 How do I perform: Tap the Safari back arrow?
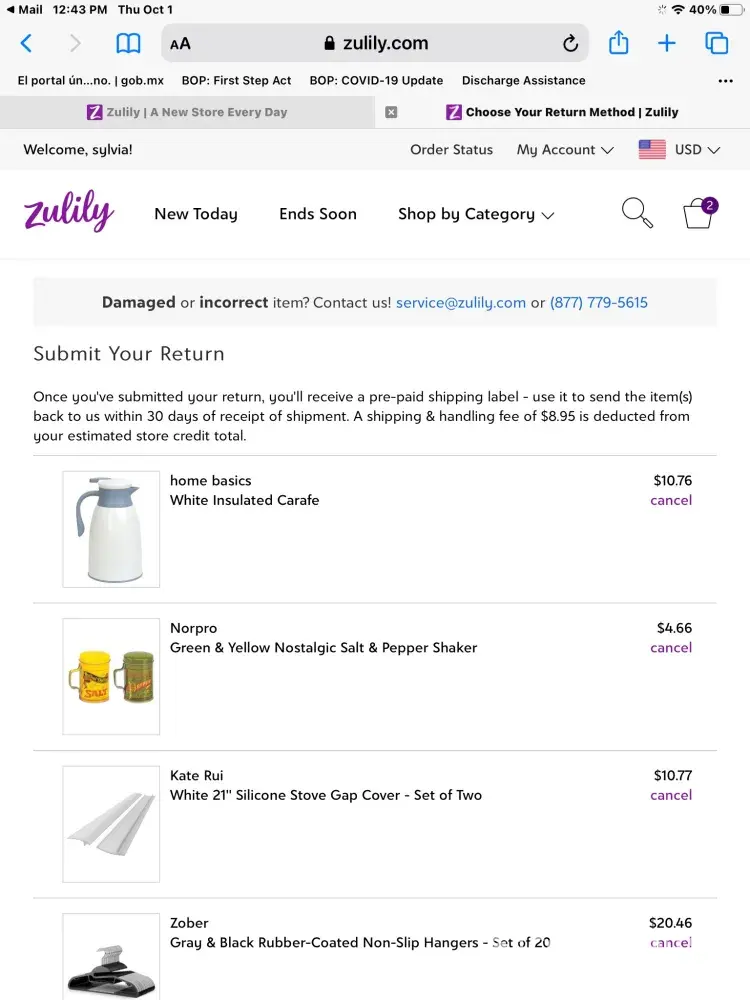coord(27,43)
